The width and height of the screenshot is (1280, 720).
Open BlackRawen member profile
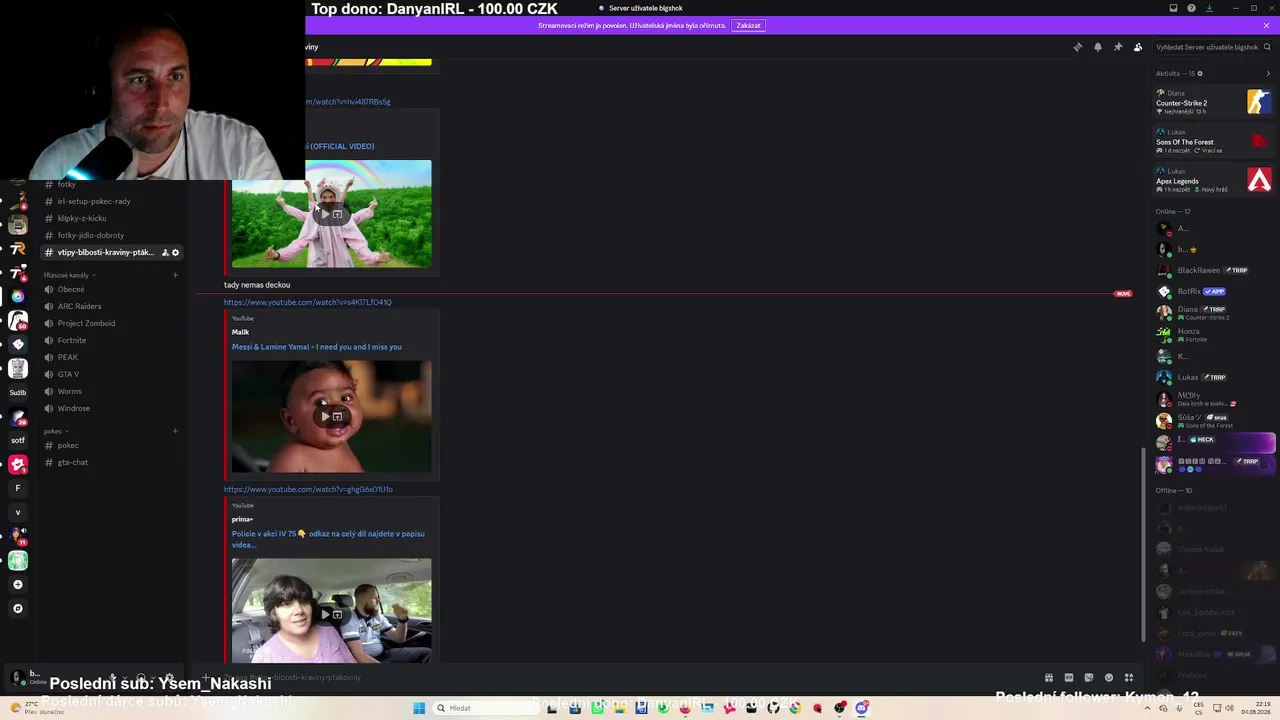click(x=1213, y=270)
